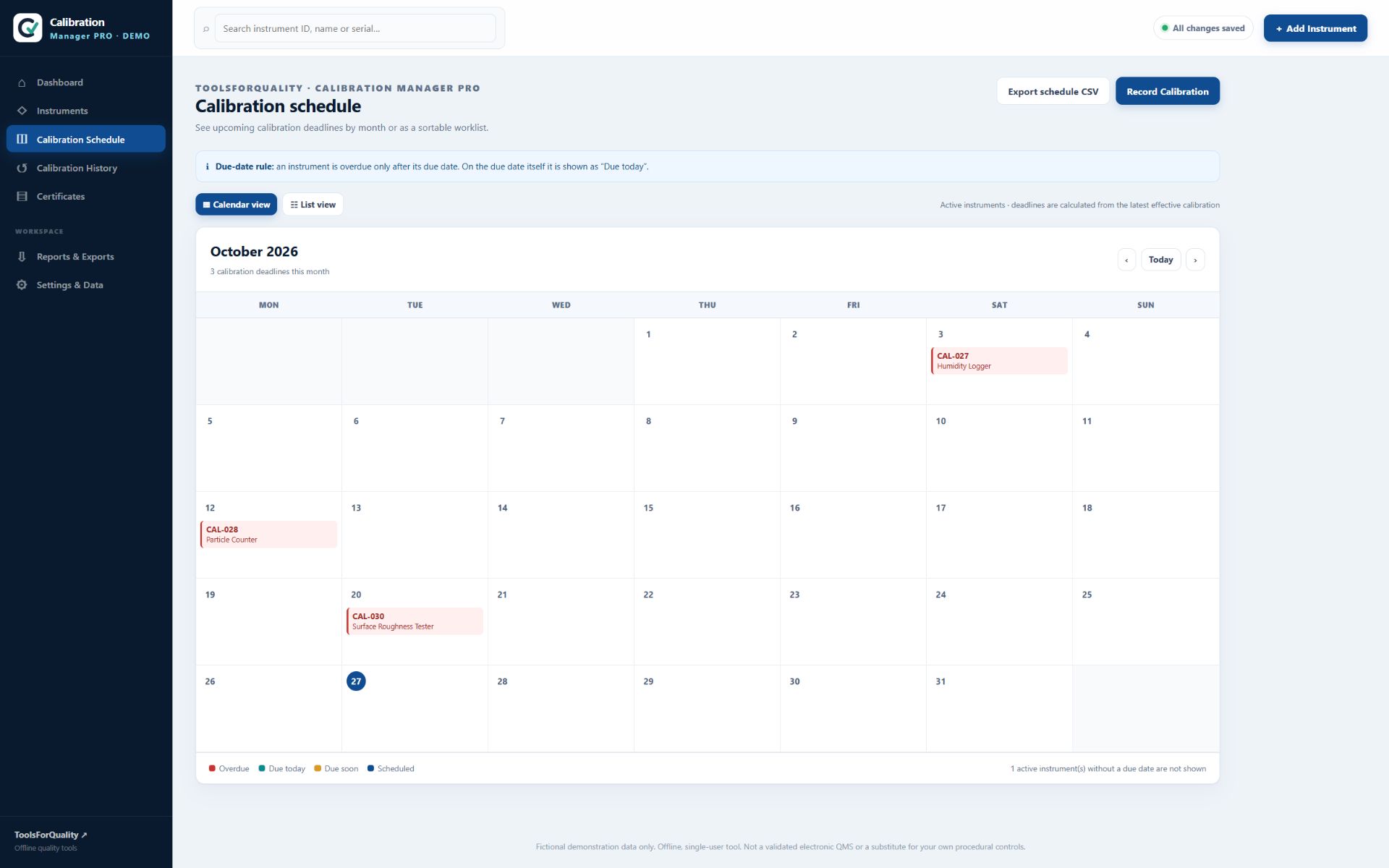Open Dashboard from the sidebar
The width and height of the screenshot is (1389, 868).
[85, 82]
